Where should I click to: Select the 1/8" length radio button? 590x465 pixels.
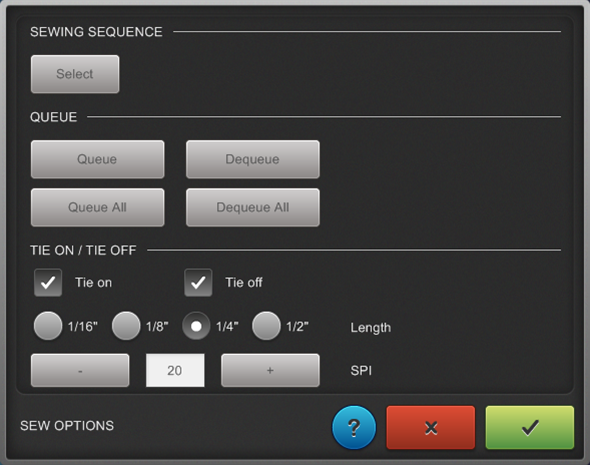(x=126, y=326)
